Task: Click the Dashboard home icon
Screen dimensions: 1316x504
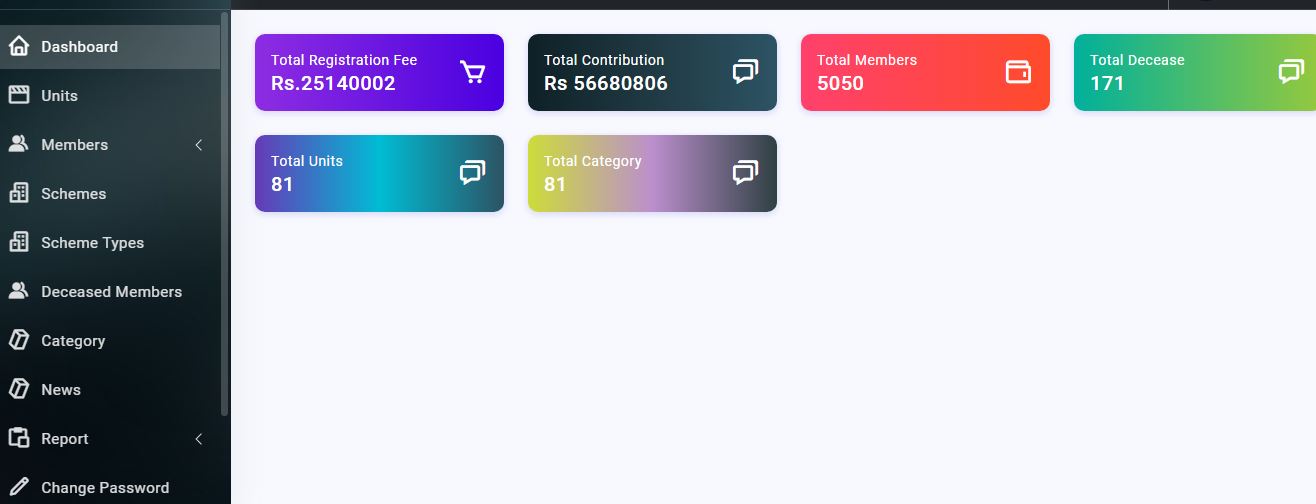Action: tap(18, 46)
